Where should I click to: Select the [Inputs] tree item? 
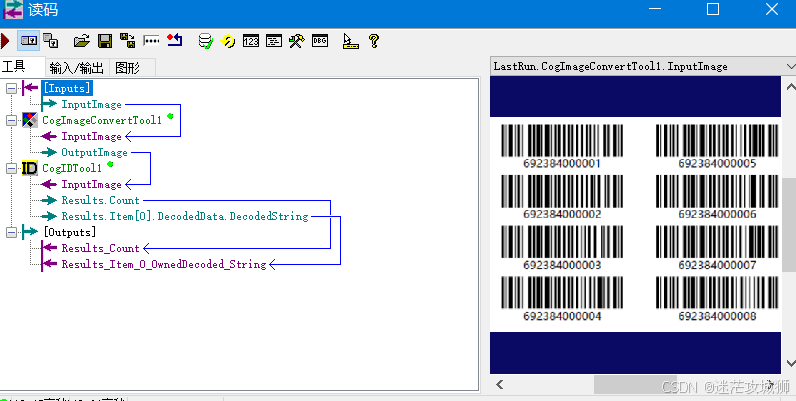tap(67, 88)
